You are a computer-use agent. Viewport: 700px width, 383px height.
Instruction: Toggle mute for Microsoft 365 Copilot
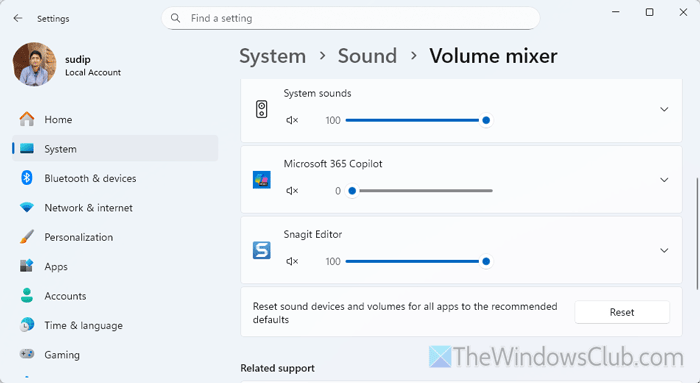click(x=292, y=191)
